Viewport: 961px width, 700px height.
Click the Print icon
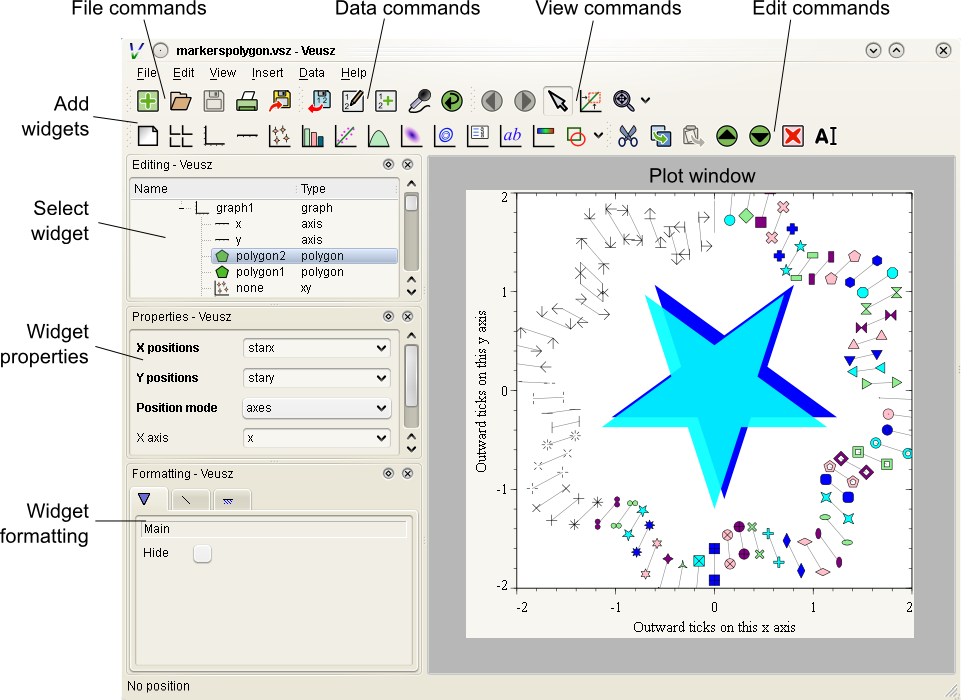point(246,101)
